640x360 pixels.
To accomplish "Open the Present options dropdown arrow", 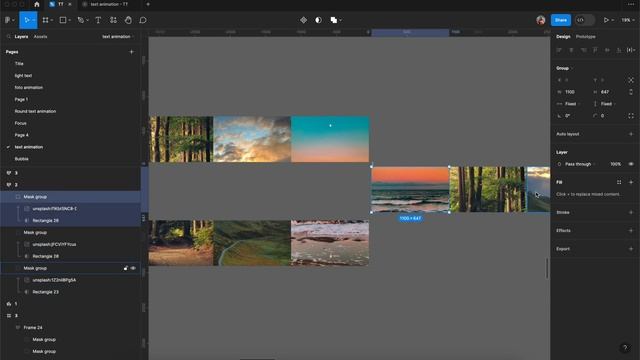I will (x=613, y=20).
